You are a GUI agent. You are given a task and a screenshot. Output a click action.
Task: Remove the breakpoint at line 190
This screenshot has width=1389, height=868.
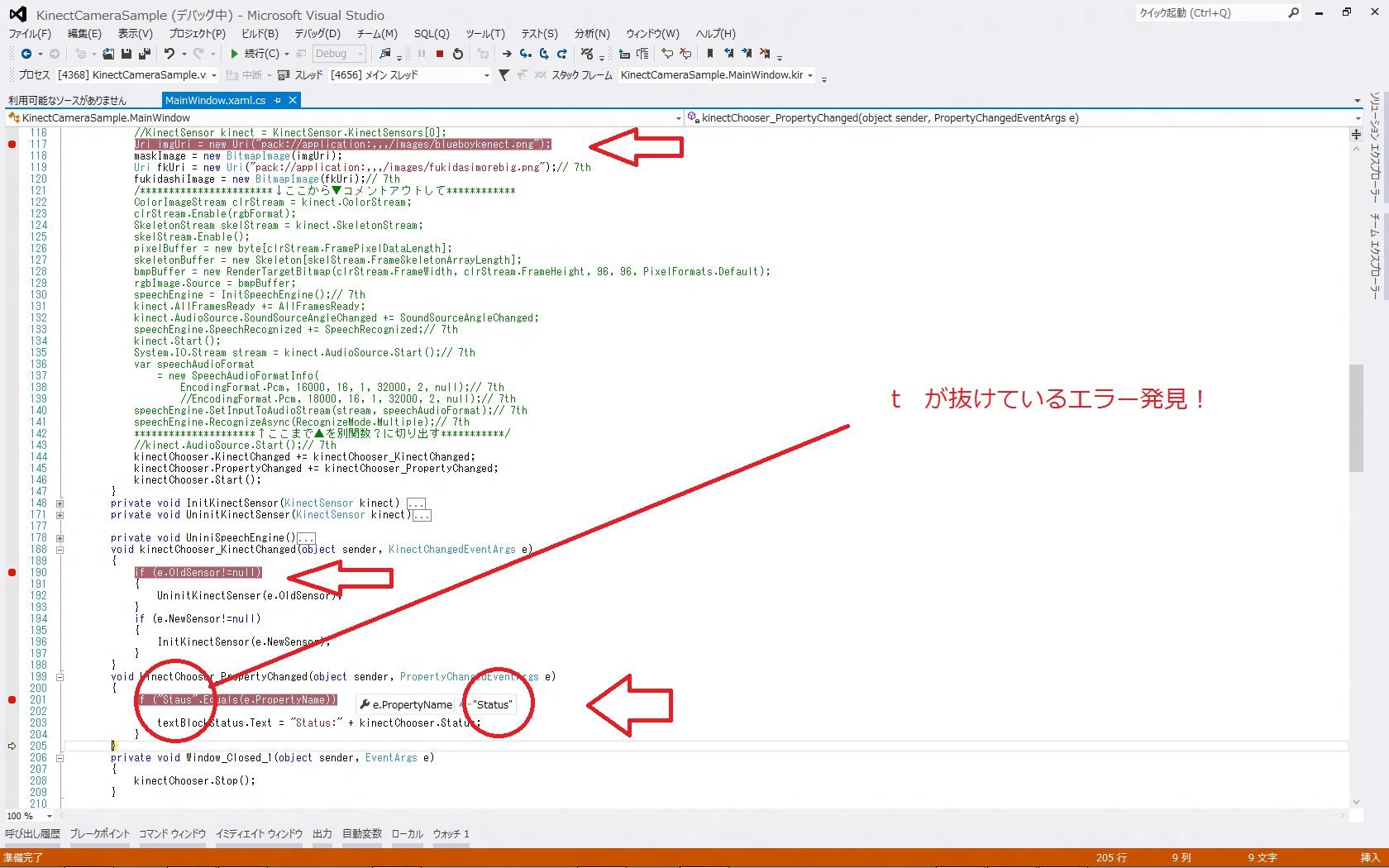12,573
